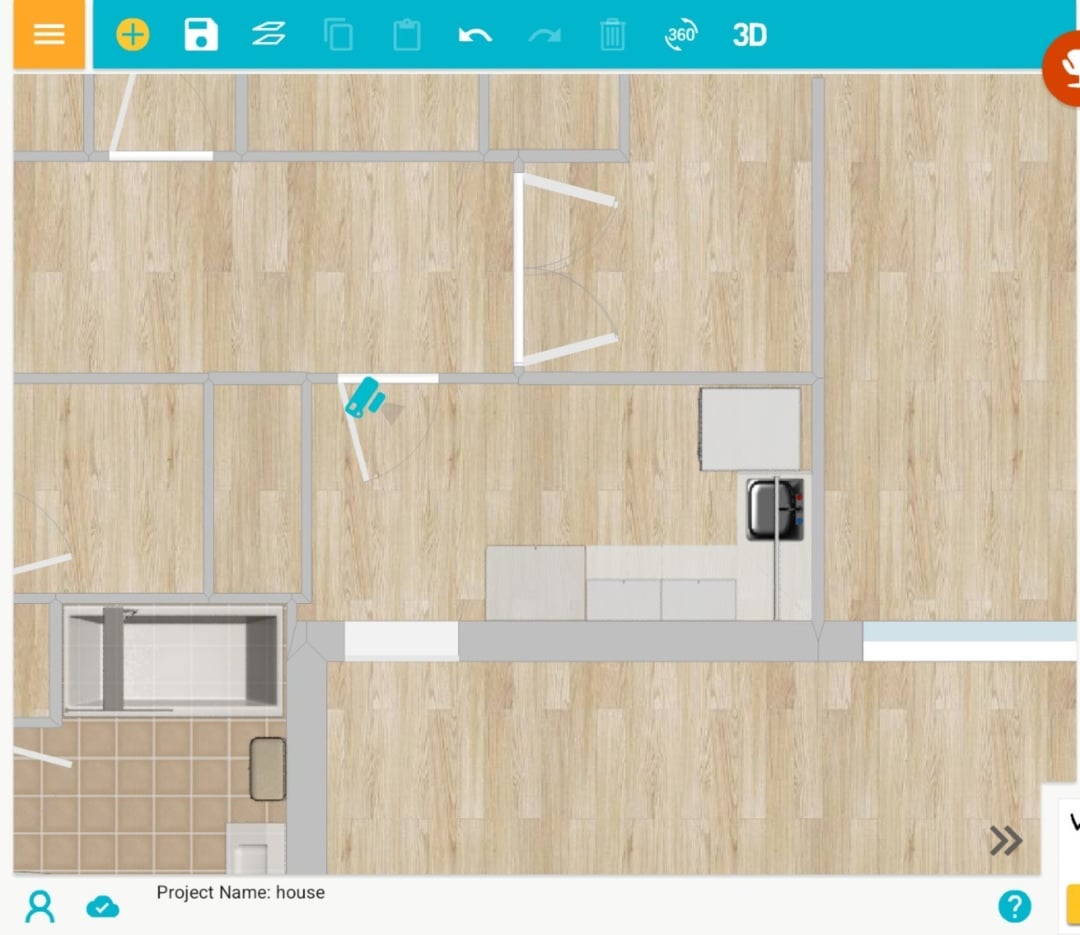Open the floor levels layers icon
The height and width of the screenshot is (935, 1080).
(268, 35)
